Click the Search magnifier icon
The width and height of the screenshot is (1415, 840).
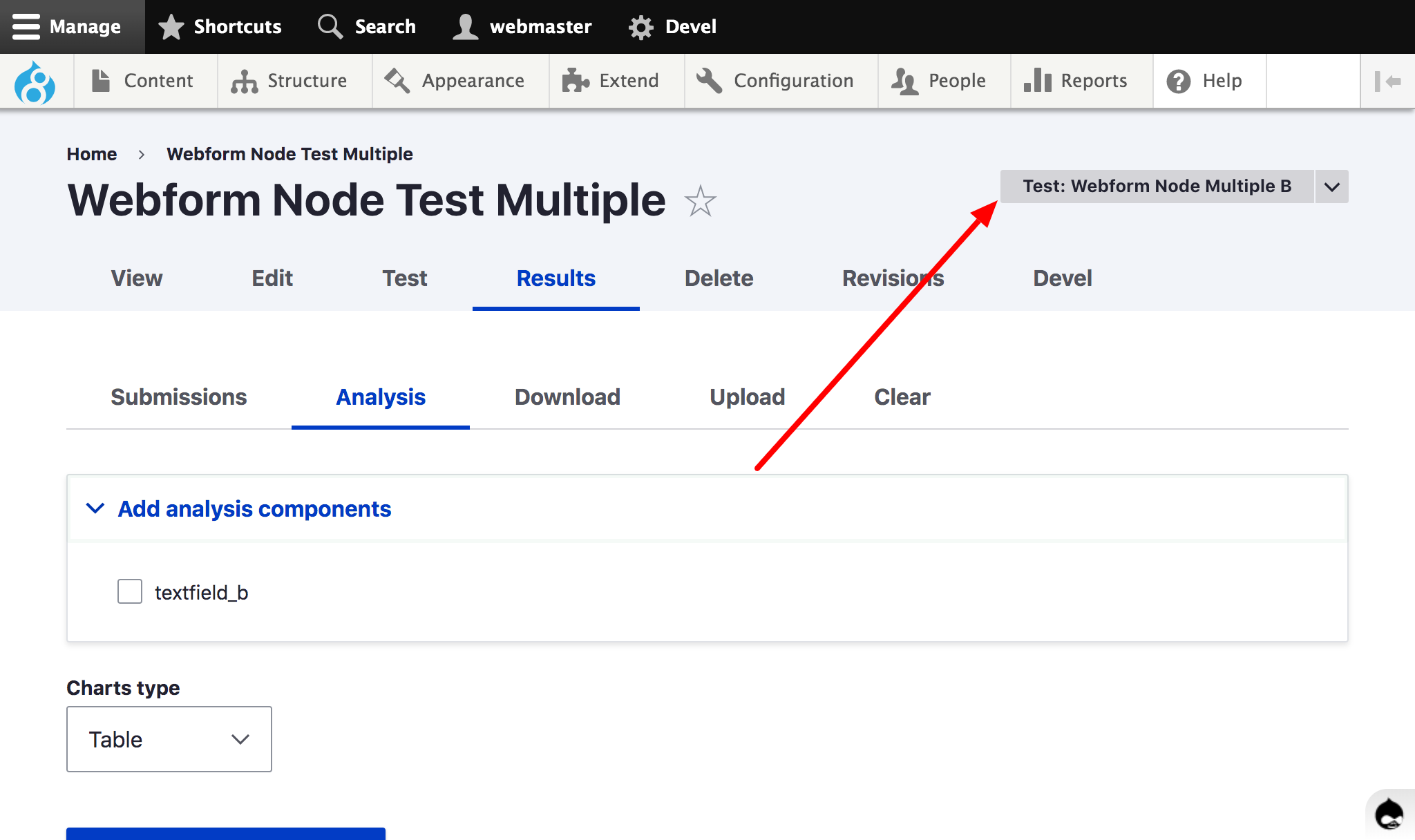(330, 27)
